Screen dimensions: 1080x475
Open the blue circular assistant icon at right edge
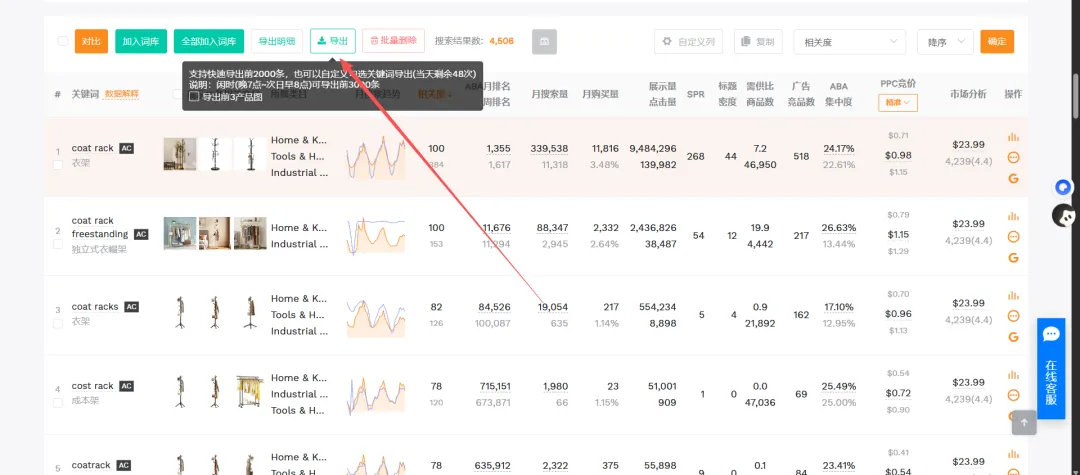pos(1063,187)
